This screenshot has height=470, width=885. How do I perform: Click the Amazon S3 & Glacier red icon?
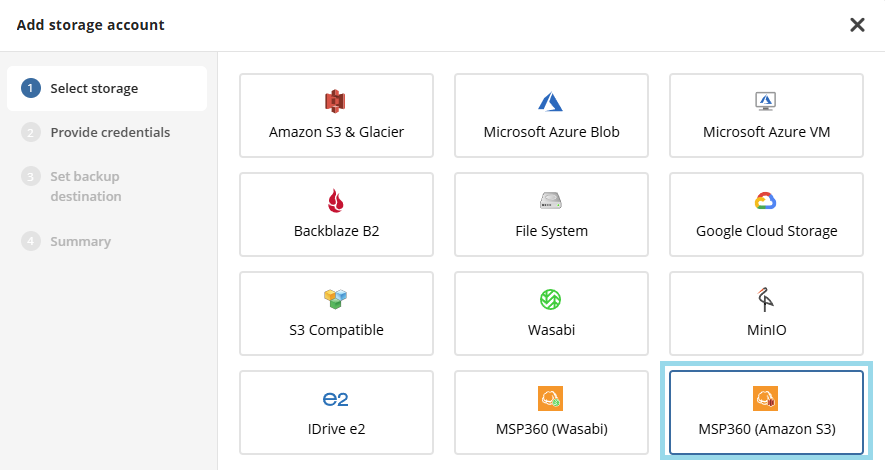pos(335,102)
